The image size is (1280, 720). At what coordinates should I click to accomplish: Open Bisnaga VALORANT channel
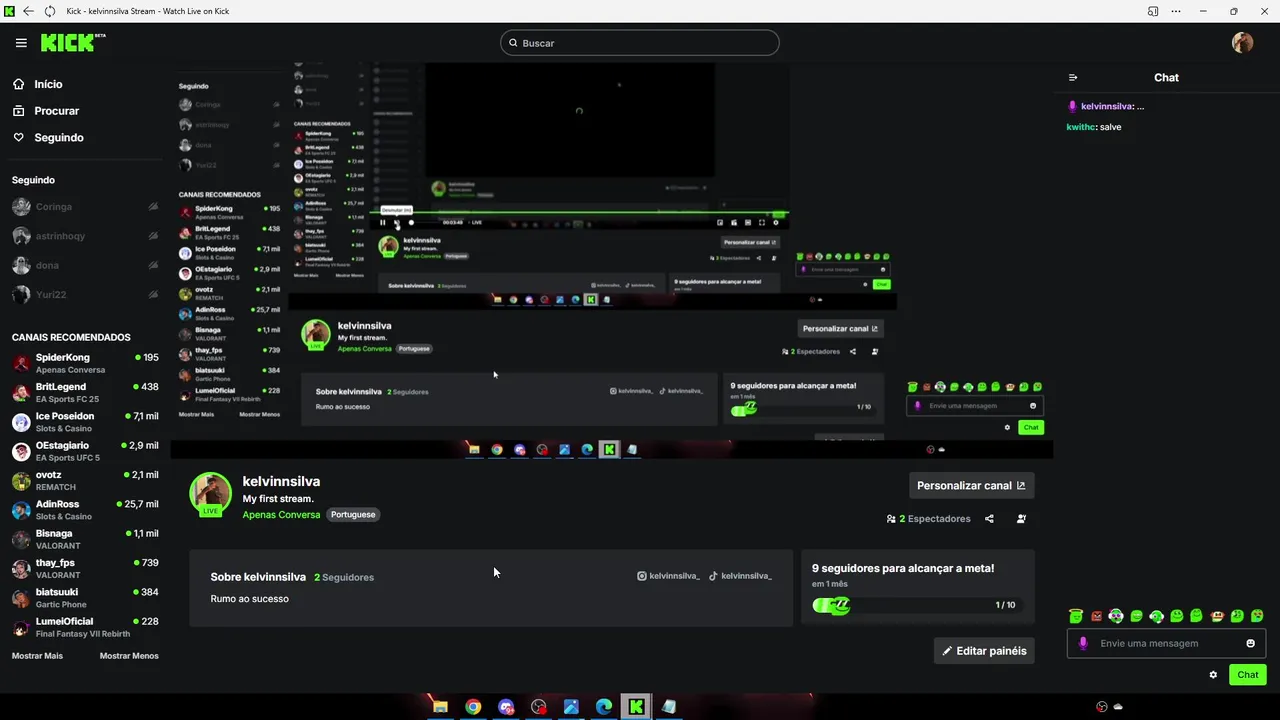point(85,539)
